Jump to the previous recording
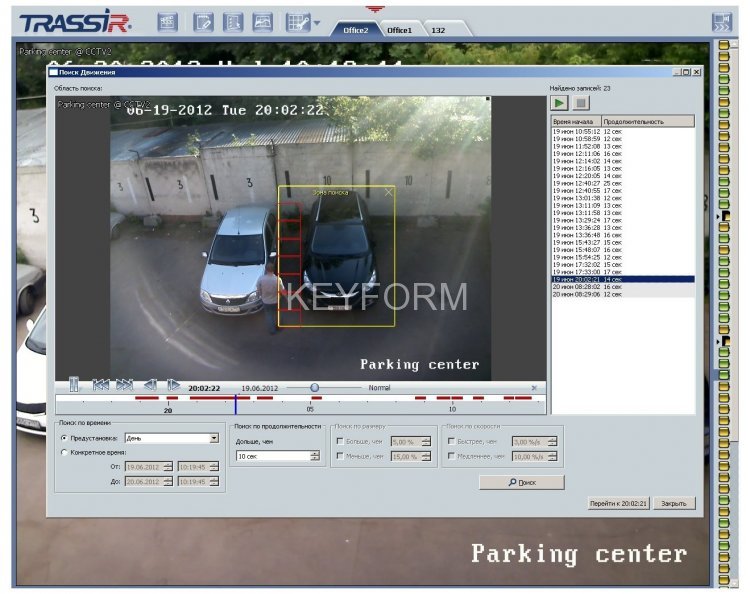Image resolution: width=750 pixels, height=594 pixels. [101, 385]
